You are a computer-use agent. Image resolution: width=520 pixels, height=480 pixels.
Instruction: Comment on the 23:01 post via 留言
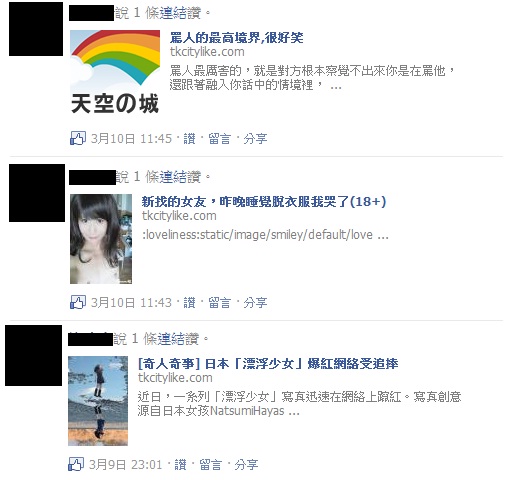click(210, 465)
